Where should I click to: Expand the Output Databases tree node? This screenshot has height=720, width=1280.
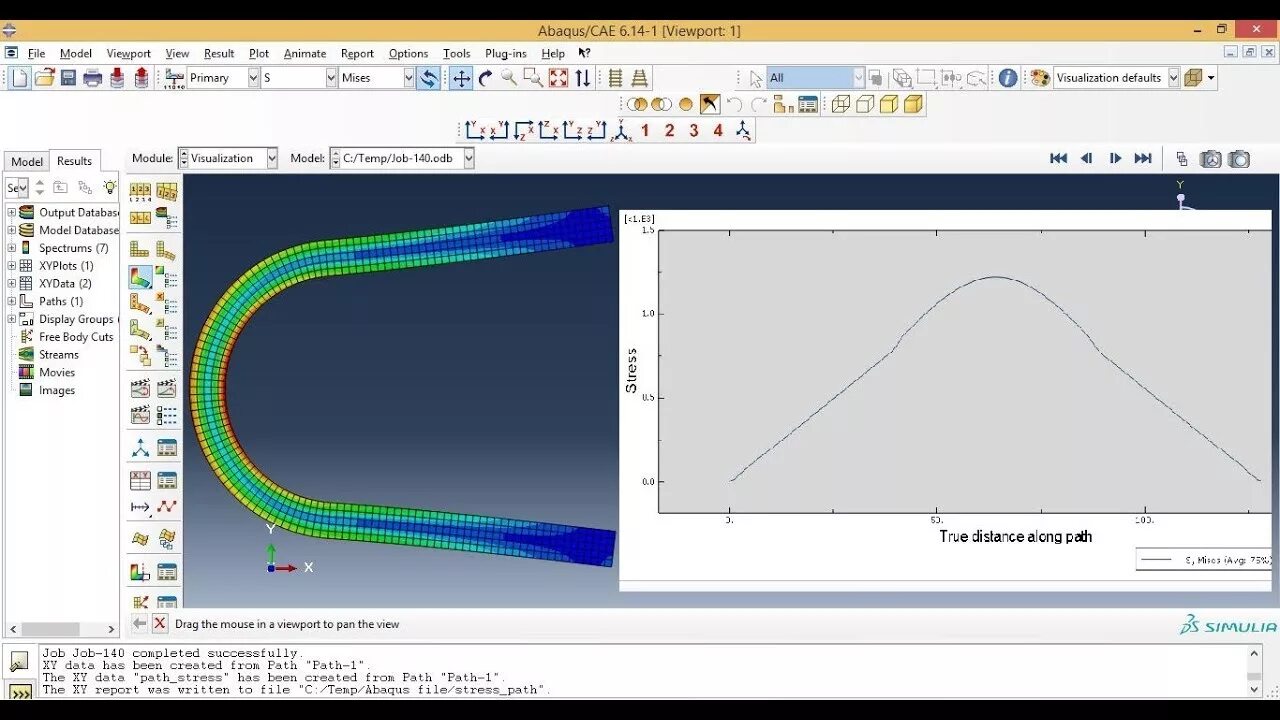pyautogui.click(x=12, y=212)
